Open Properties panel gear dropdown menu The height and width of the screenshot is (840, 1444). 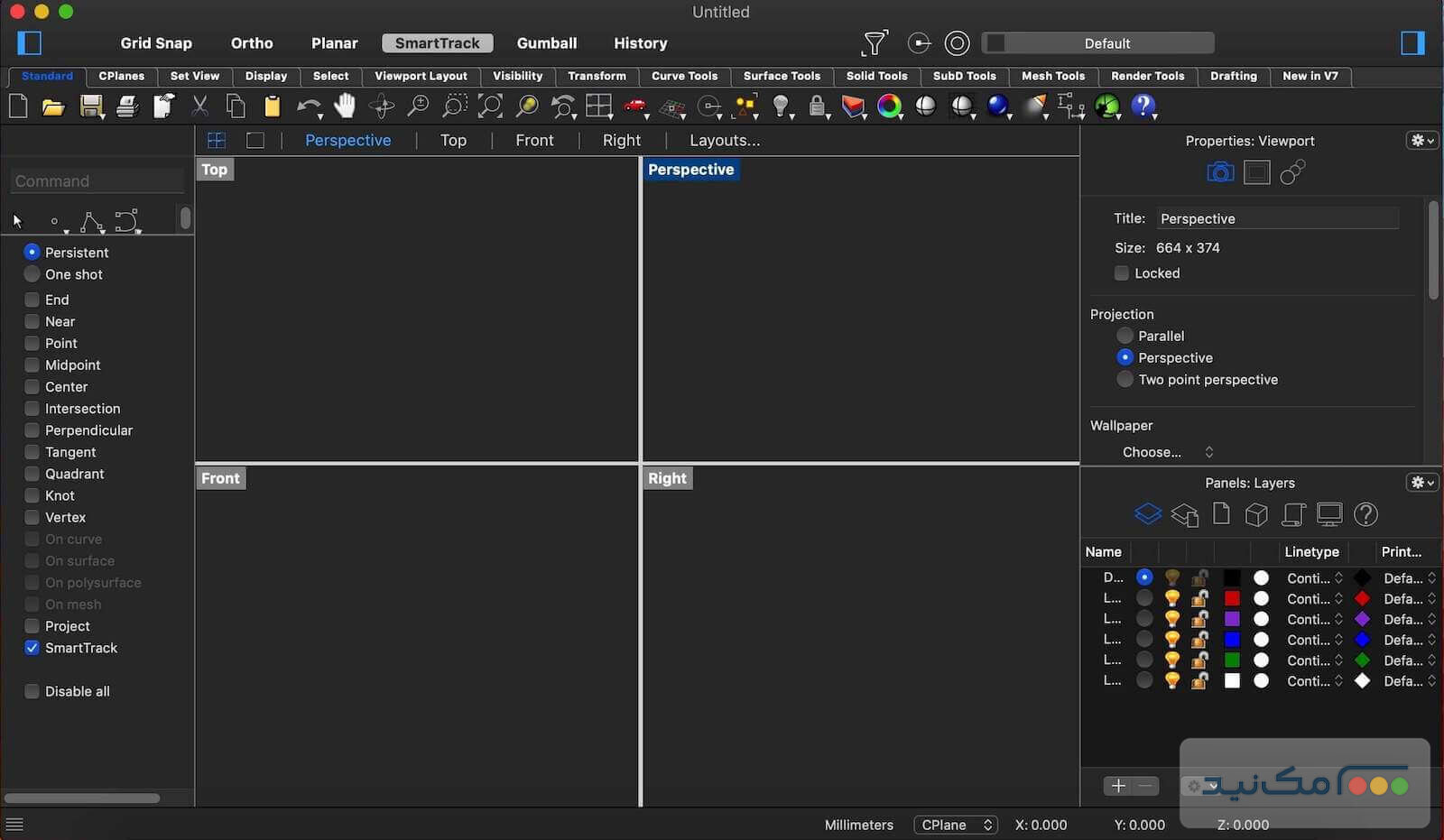pyautogui.click(x=1421, y=141)
